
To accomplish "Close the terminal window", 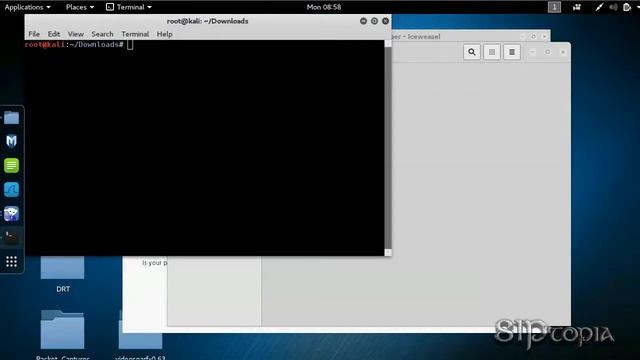I will (x=385, y=21).
